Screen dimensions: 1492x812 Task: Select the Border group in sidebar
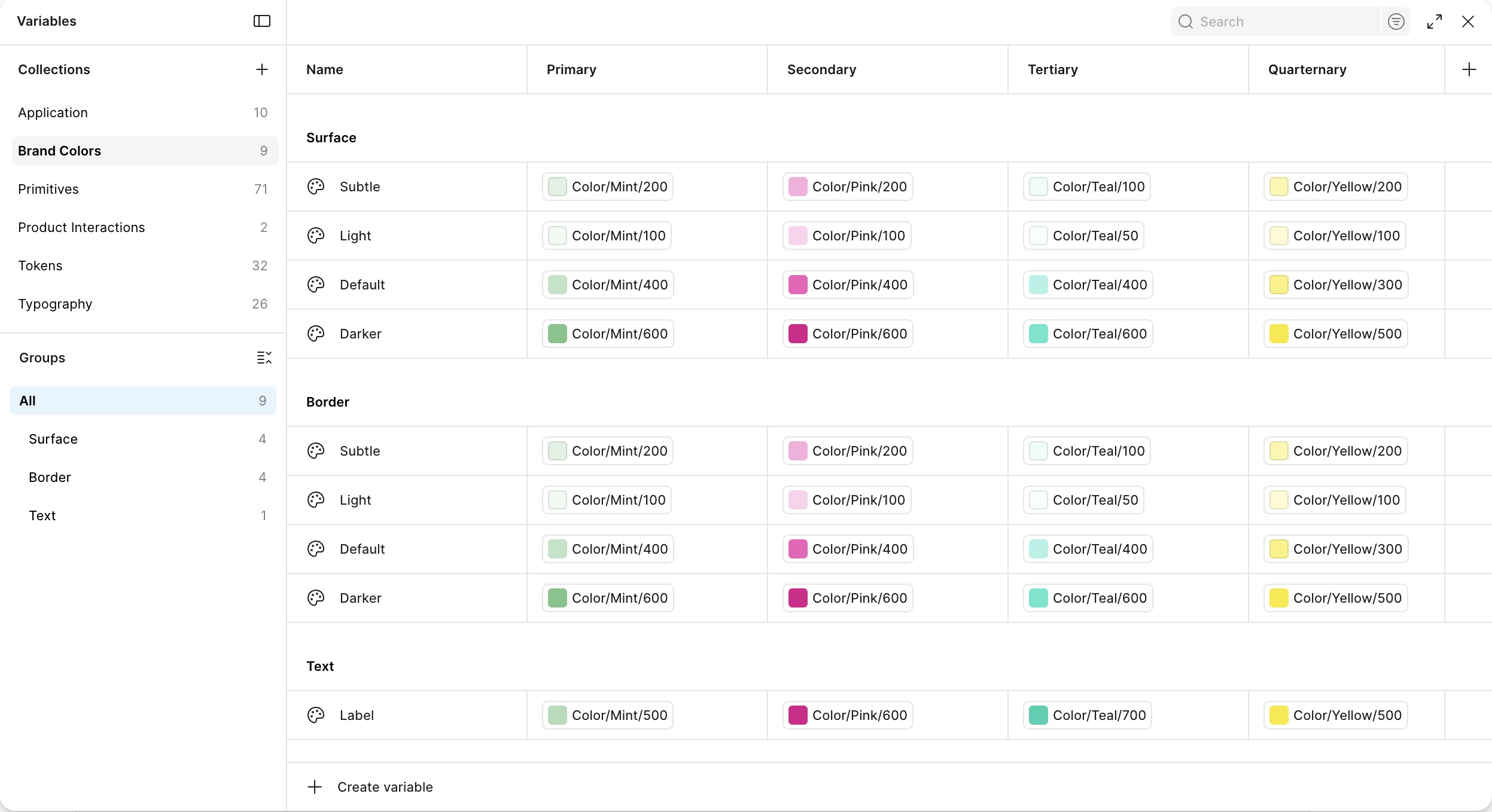[x=143, y=477]
